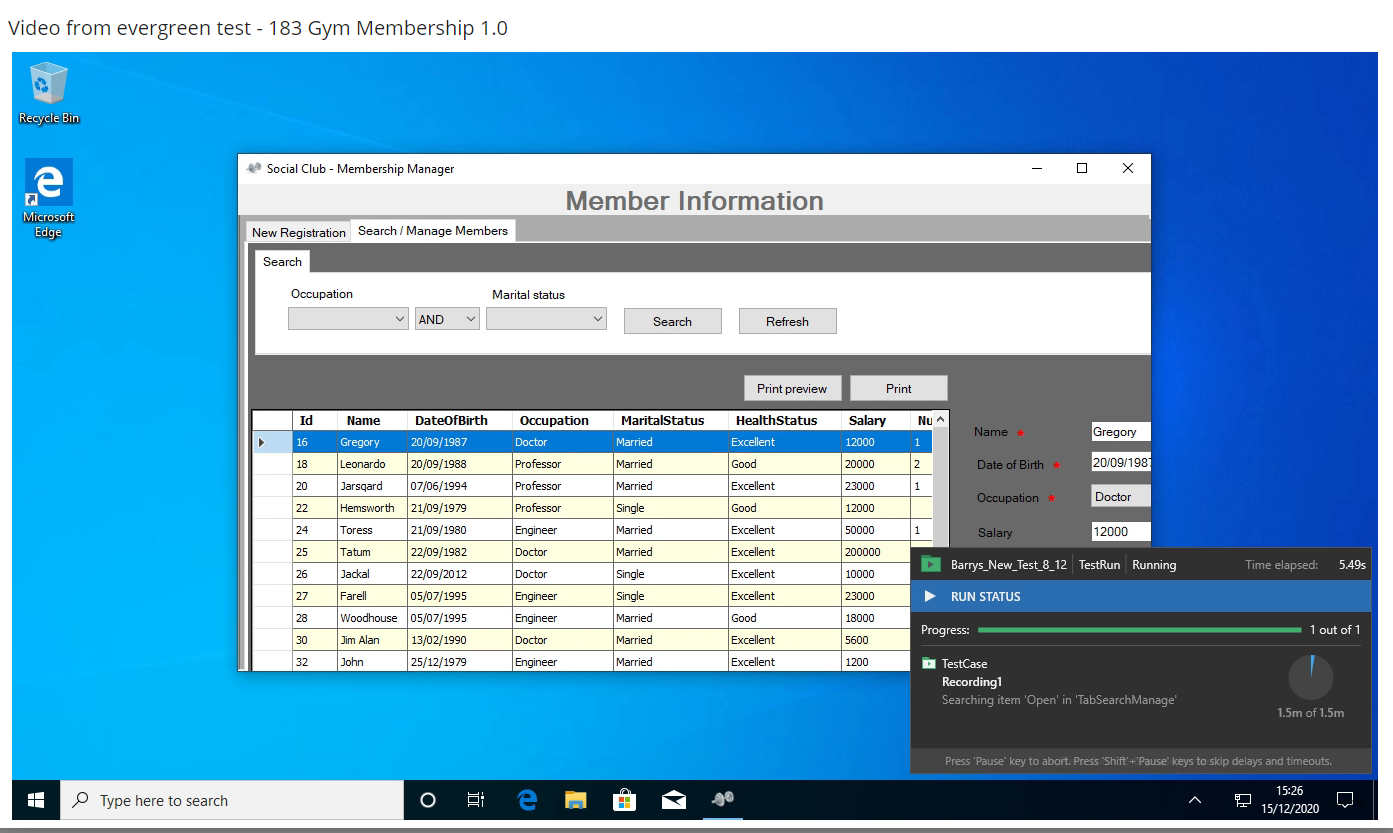Select the Tatum name cell

click(x=371, y=552)
